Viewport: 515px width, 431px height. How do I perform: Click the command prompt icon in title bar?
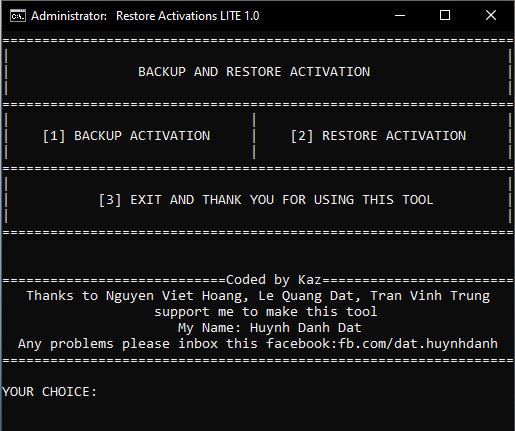pyautogui.click(x=18, y=16)
